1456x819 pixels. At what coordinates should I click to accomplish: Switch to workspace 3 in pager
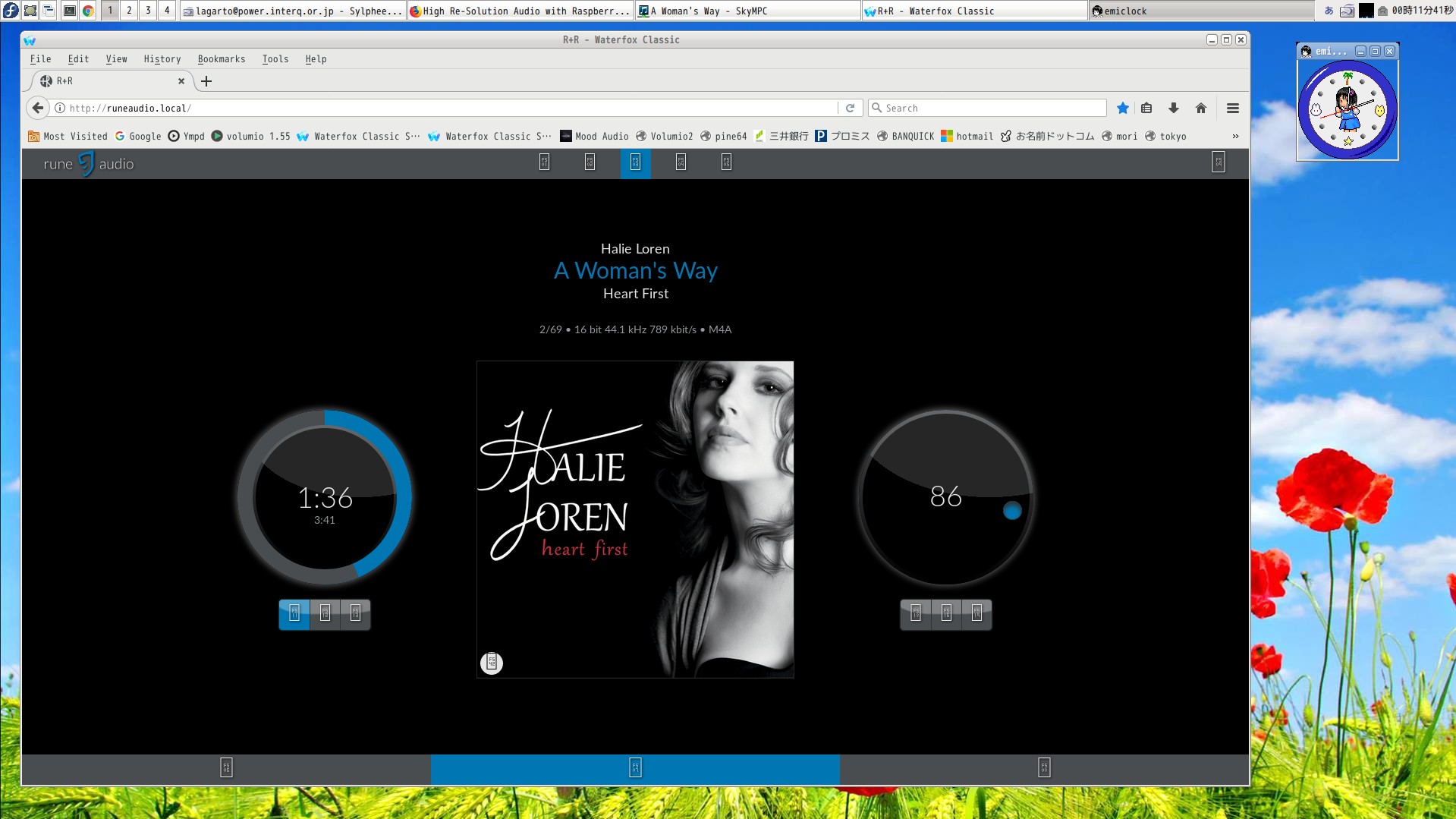(x=148, y=11)
